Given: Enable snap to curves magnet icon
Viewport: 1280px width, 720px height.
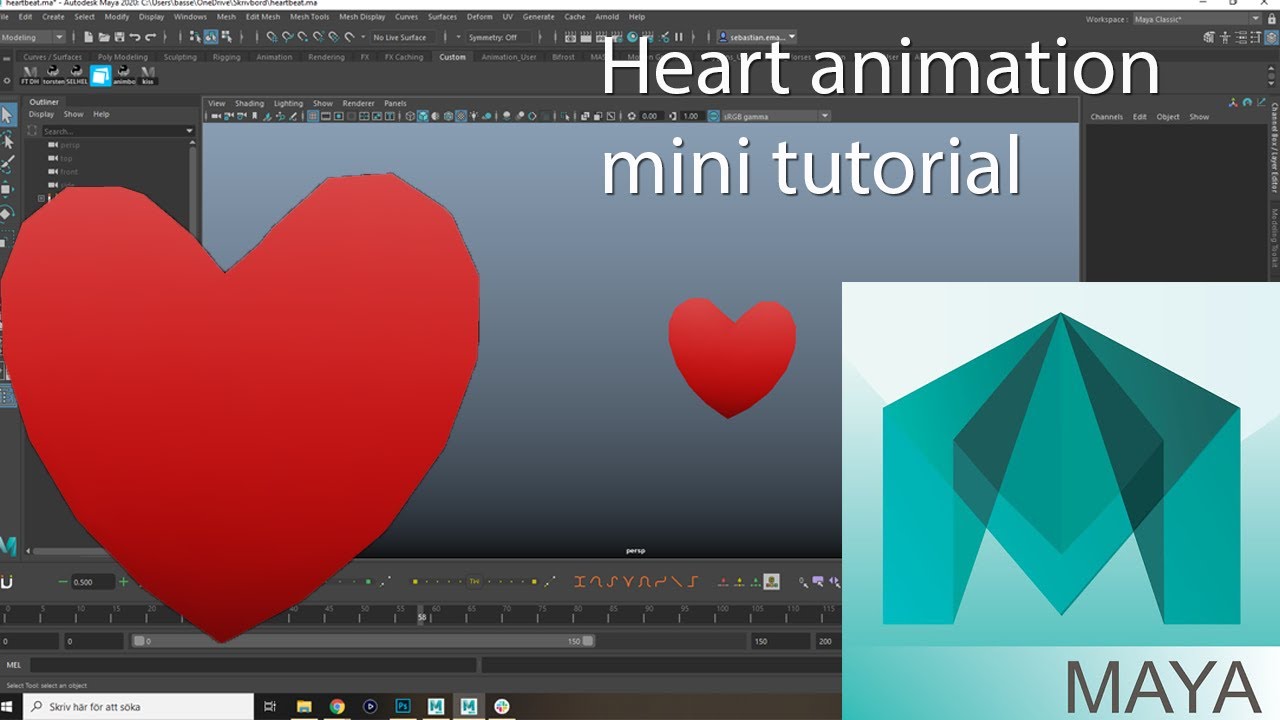Looking at the screenshot, I should click(x=287, y=37).
